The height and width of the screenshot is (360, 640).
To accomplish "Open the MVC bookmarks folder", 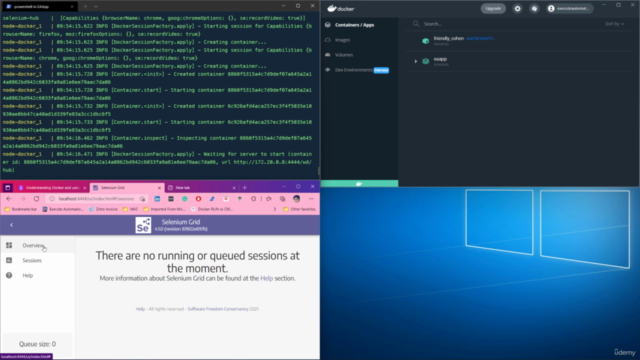I will click(130, 209).
